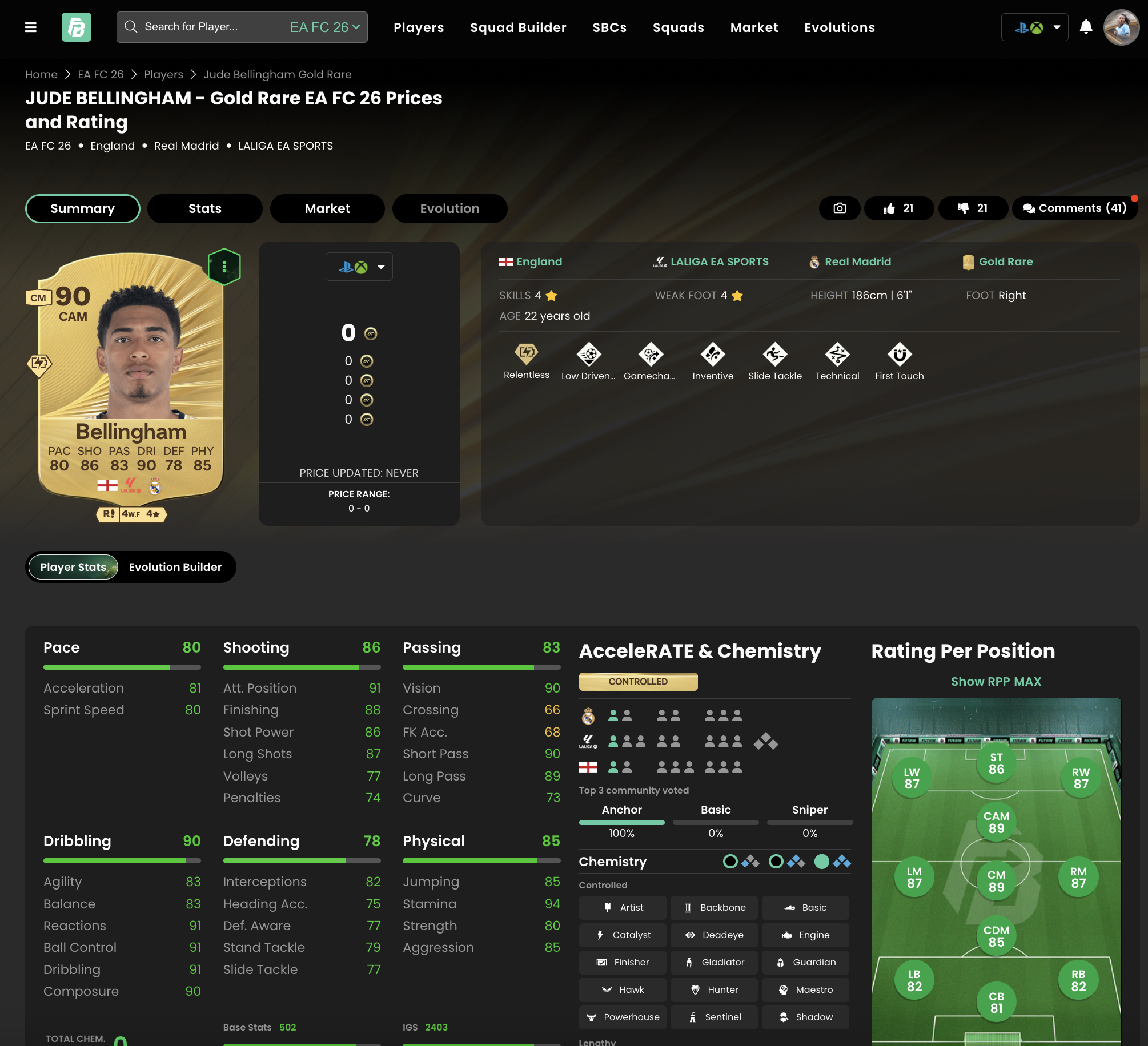This screenshot has width=1148, height=1046.
Task: Apply the Hunter chemistry style
Action: (x=714, y=990)
